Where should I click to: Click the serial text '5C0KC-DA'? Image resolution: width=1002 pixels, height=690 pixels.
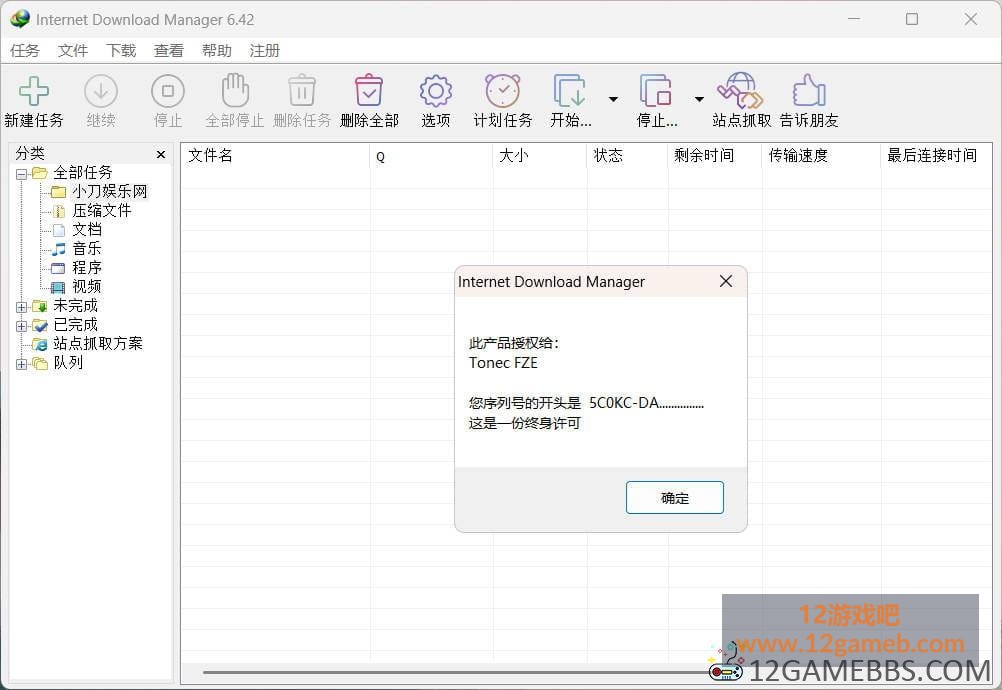[x=624, y=403]
